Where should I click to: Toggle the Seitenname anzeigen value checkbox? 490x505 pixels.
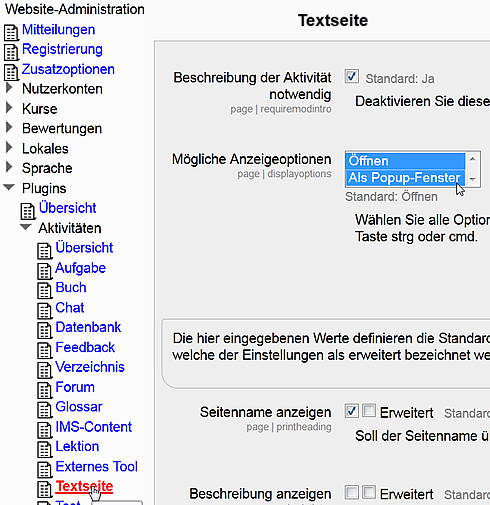click(352, 411)
